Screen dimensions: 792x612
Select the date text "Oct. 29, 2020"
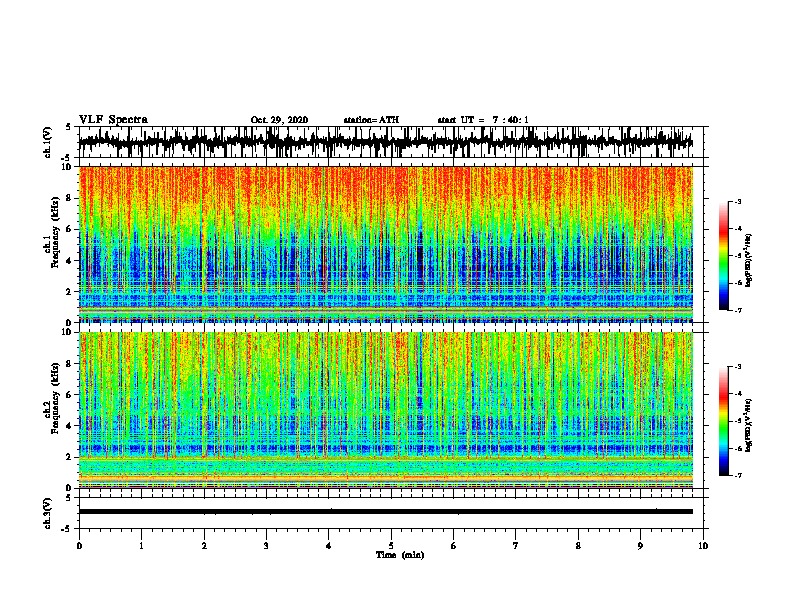point(279,120)
